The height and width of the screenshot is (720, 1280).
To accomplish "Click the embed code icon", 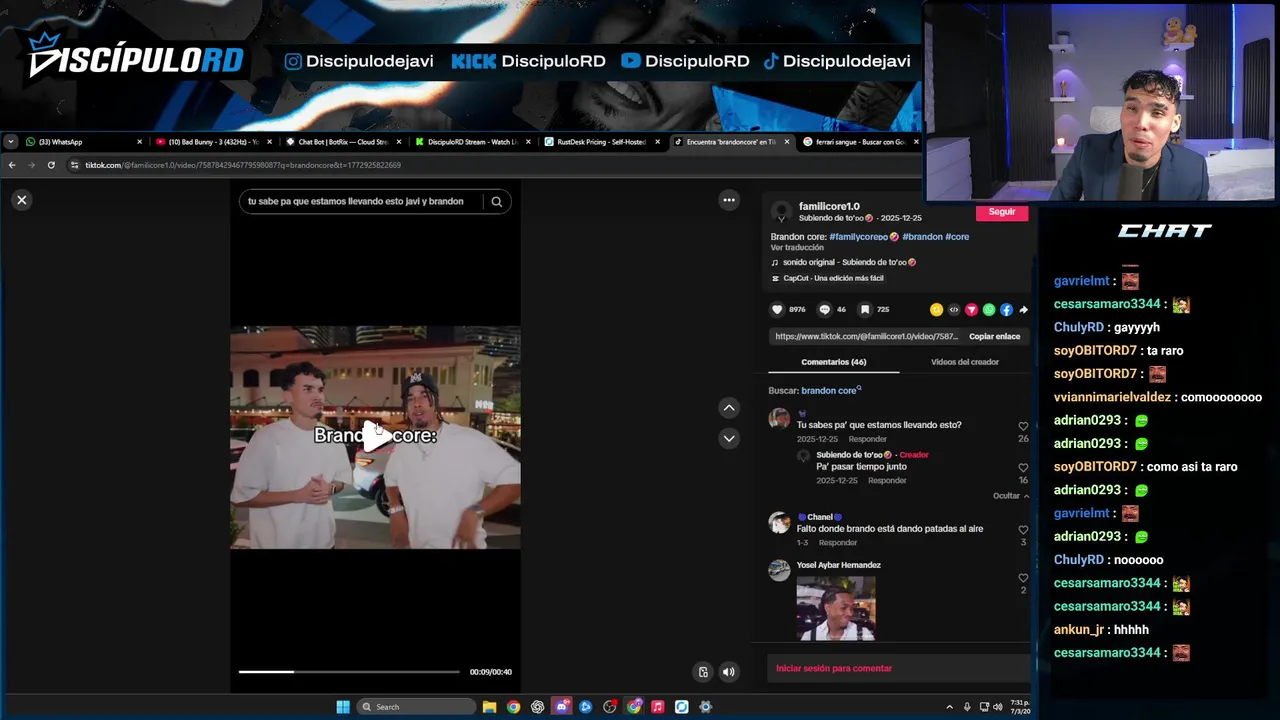I will coord(954,310).
